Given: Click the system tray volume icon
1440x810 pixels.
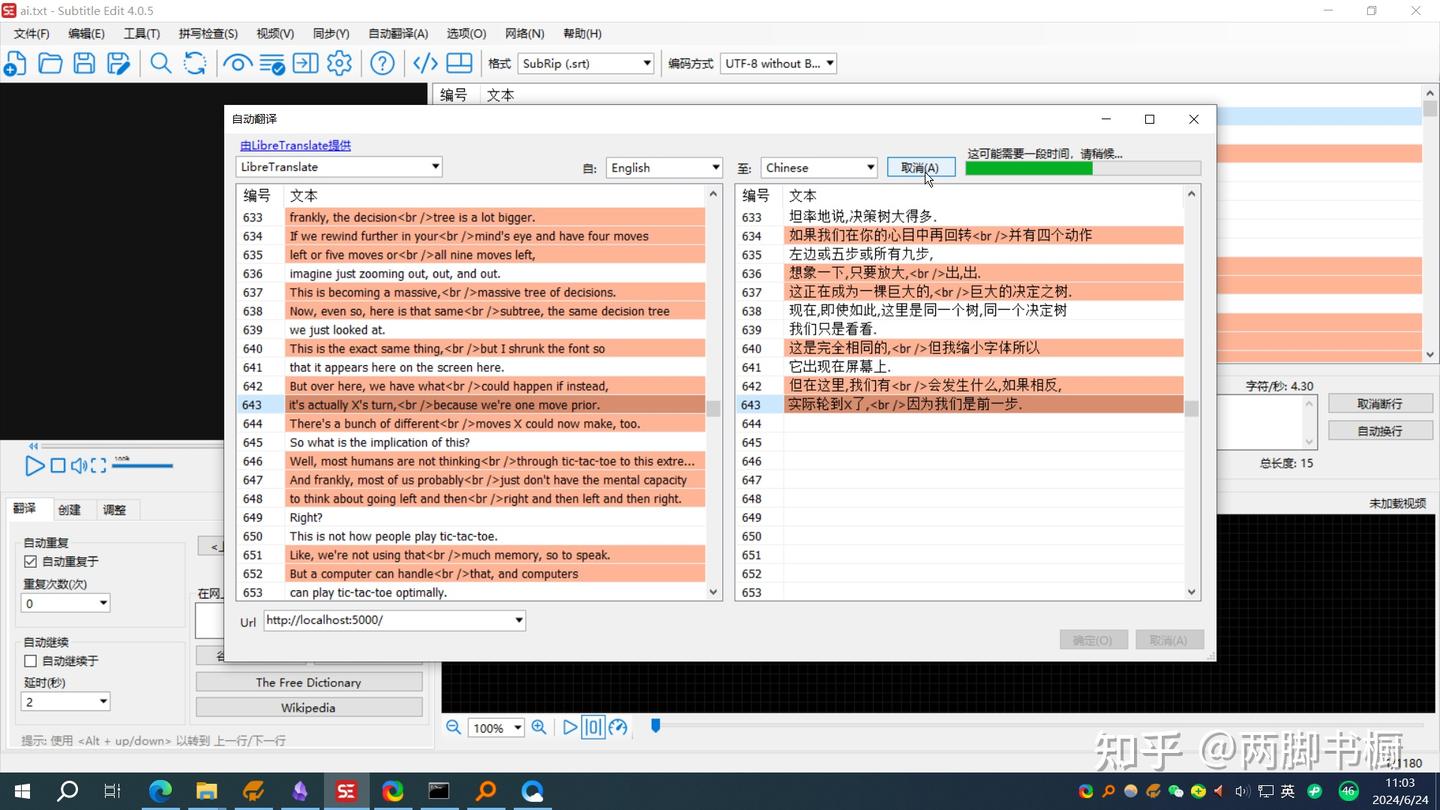Looking at the screenshot, I should (x=1242, y=791).
